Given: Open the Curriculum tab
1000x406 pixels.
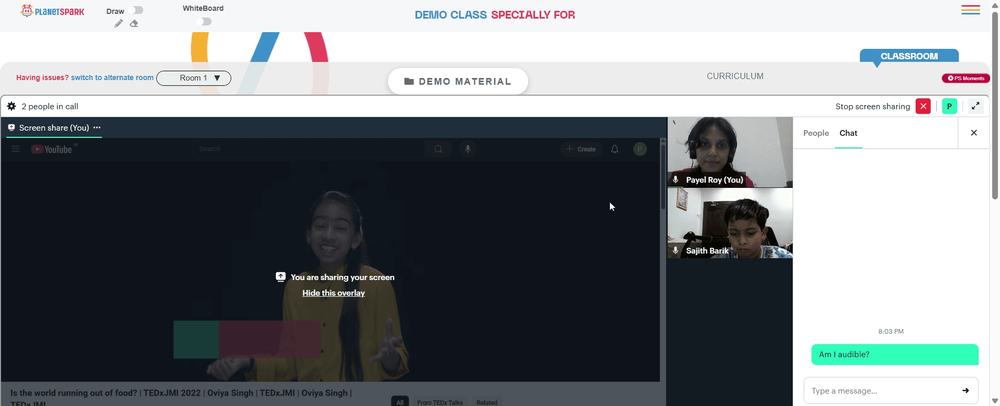Looking at the screenshot, I should pos(735,76).
